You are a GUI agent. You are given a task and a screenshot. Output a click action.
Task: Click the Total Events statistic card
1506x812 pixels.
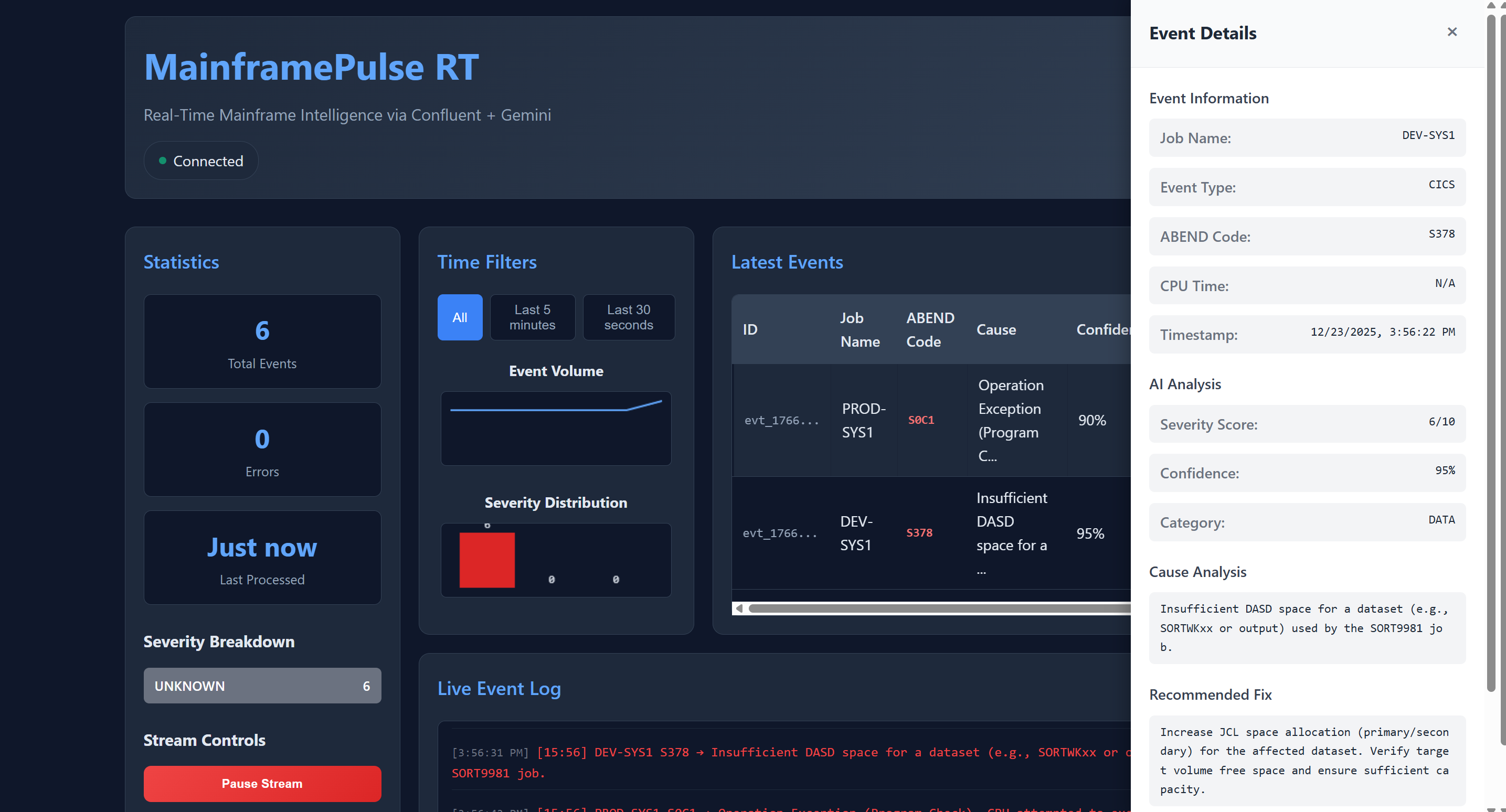[262, 341]
